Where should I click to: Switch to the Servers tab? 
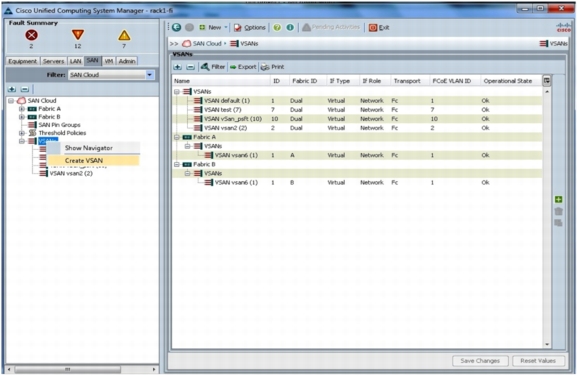click(53, 61)
